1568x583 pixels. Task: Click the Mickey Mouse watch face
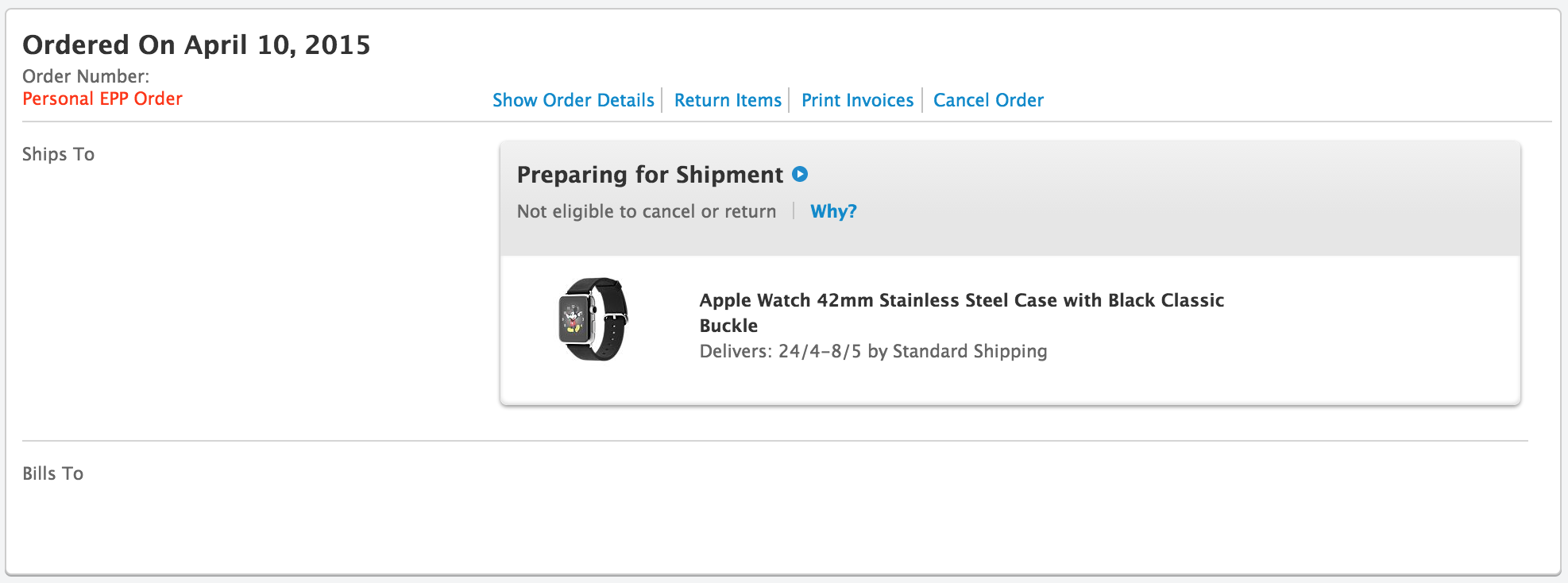point(574,319)
